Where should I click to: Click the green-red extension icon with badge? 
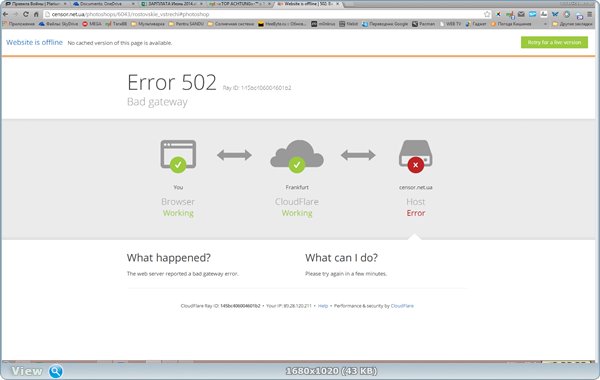(510, 15)
